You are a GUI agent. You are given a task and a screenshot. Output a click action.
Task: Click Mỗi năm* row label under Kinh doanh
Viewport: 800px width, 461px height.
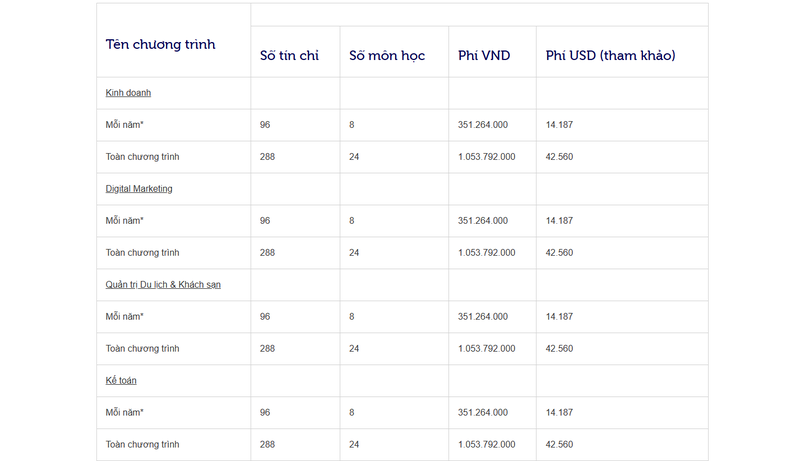point(125,125)
